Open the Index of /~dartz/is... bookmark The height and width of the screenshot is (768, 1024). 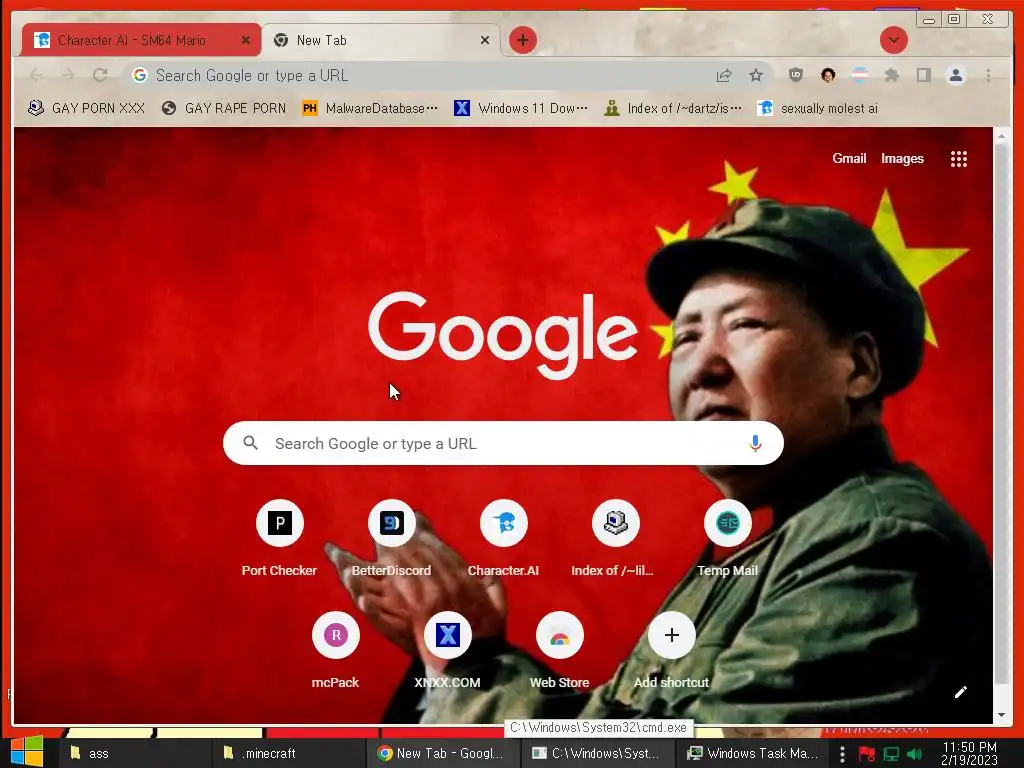click(673, 108)
